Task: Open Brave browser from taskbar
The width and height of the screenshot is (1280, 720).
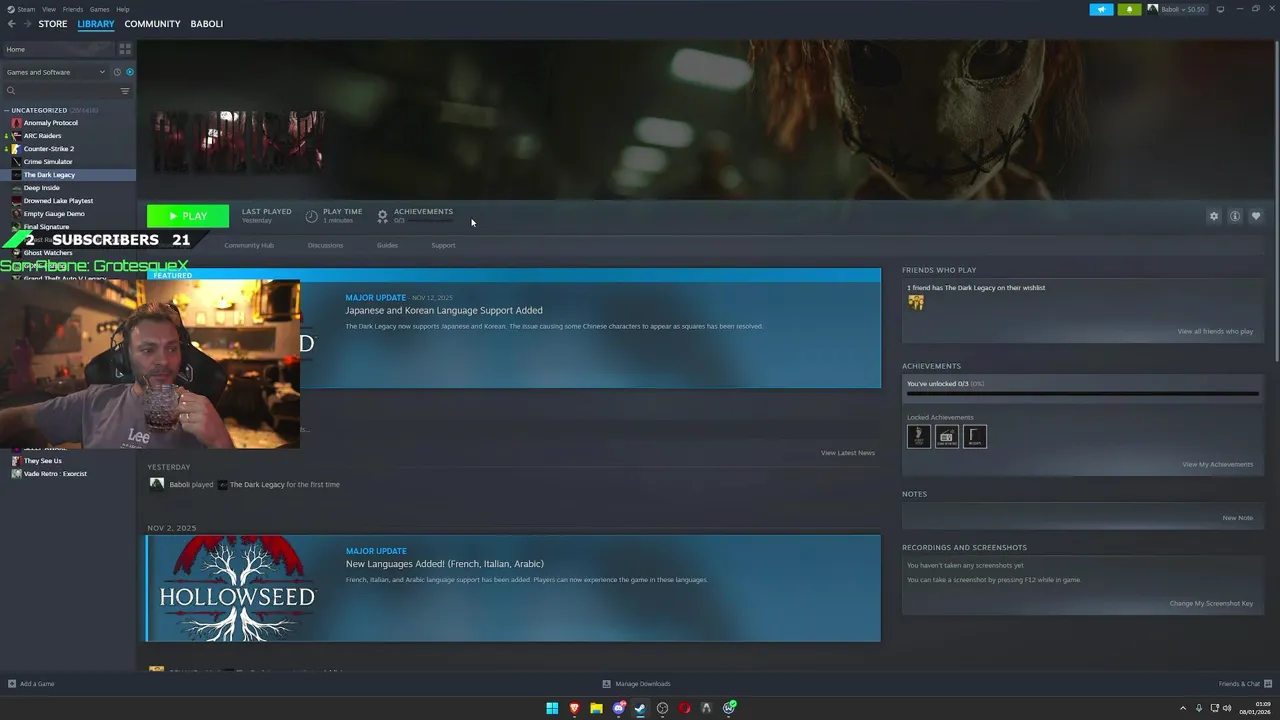Action: (574, 708)
